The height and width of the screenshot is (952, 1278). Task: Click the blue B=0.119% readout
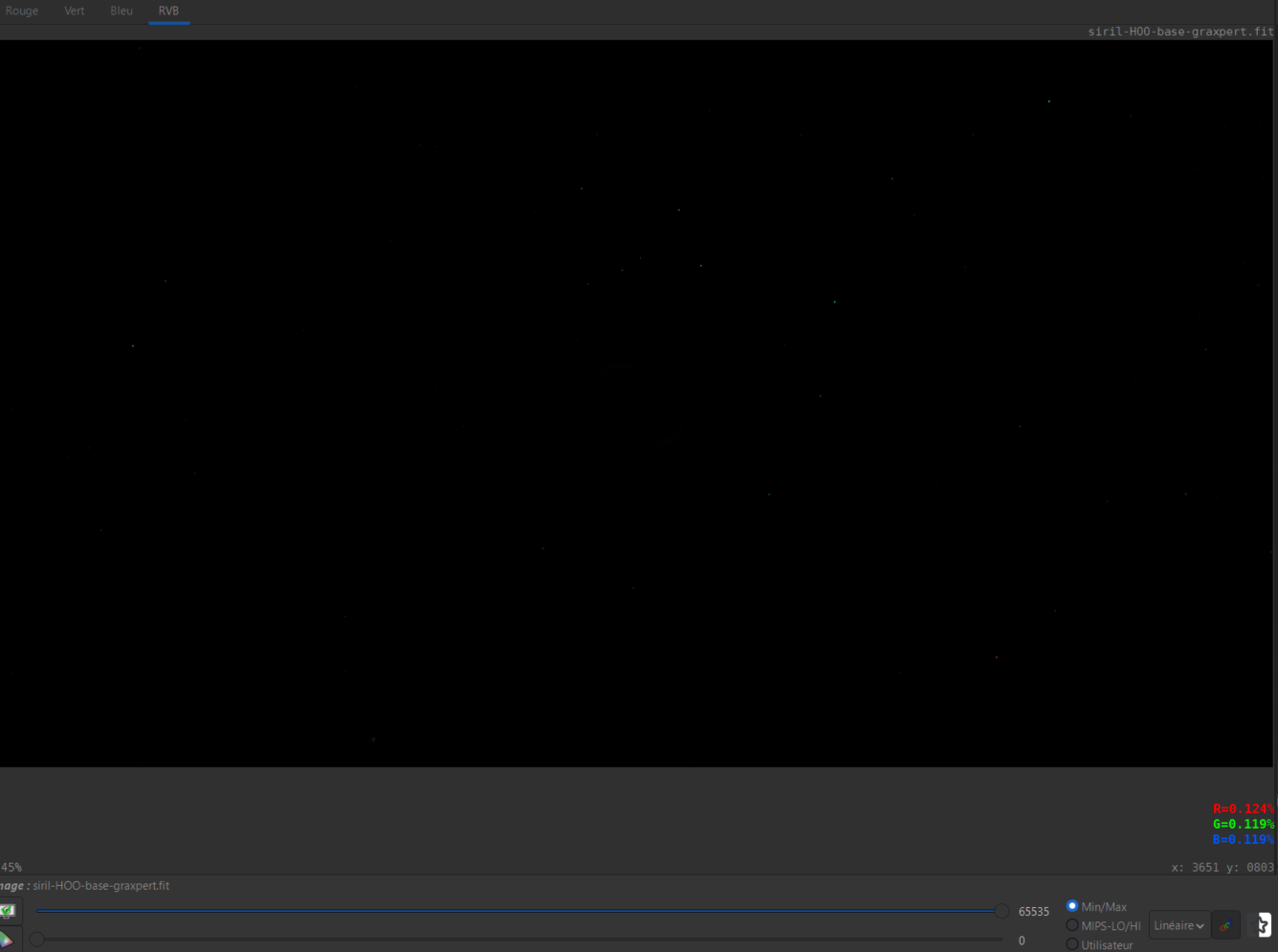(x=1244, y=839)
